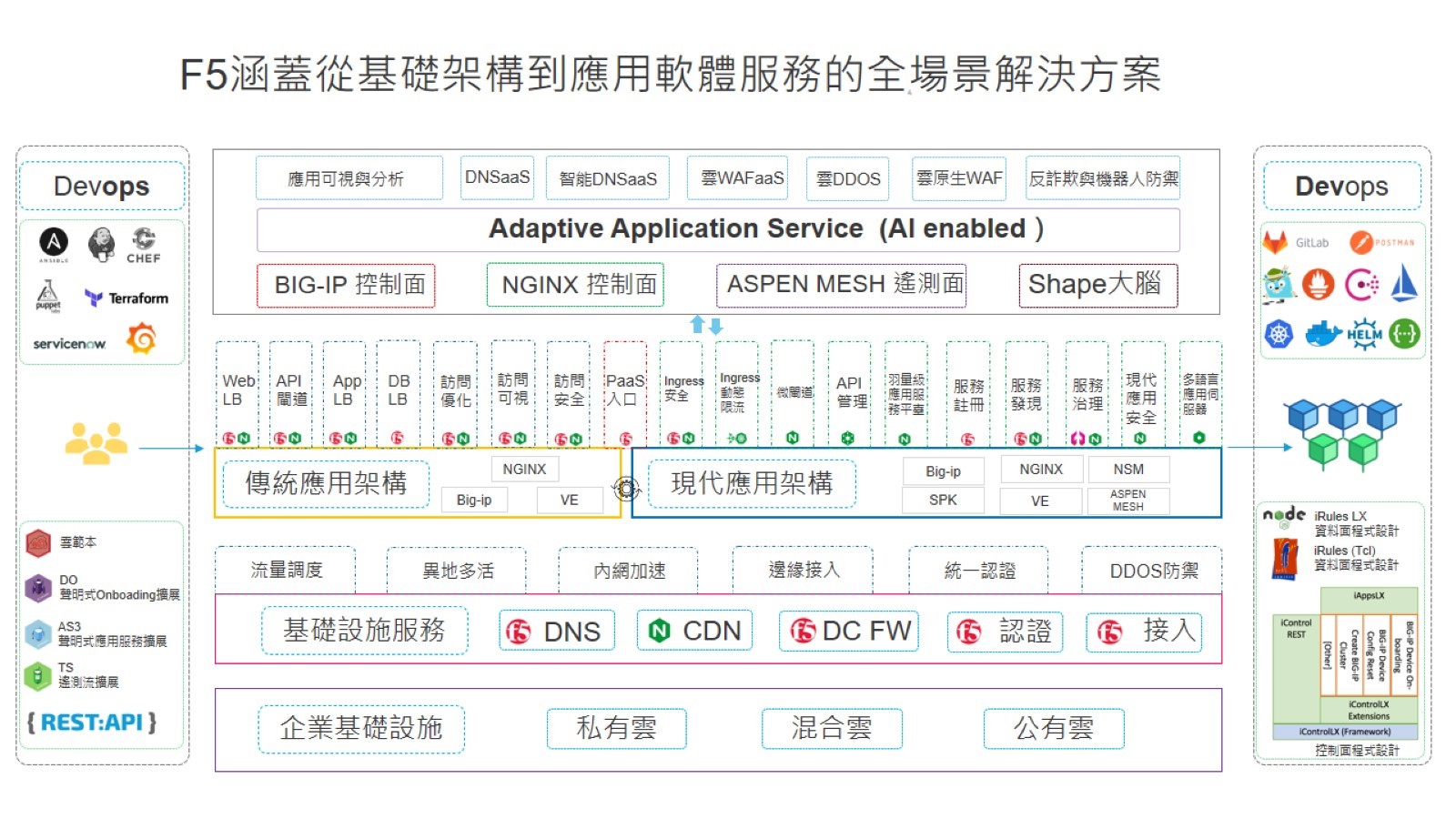Viewport: 1456px width, 819px height.
Task: Select the BIG-IP 控制面 box
Action: tap(346, 286)
